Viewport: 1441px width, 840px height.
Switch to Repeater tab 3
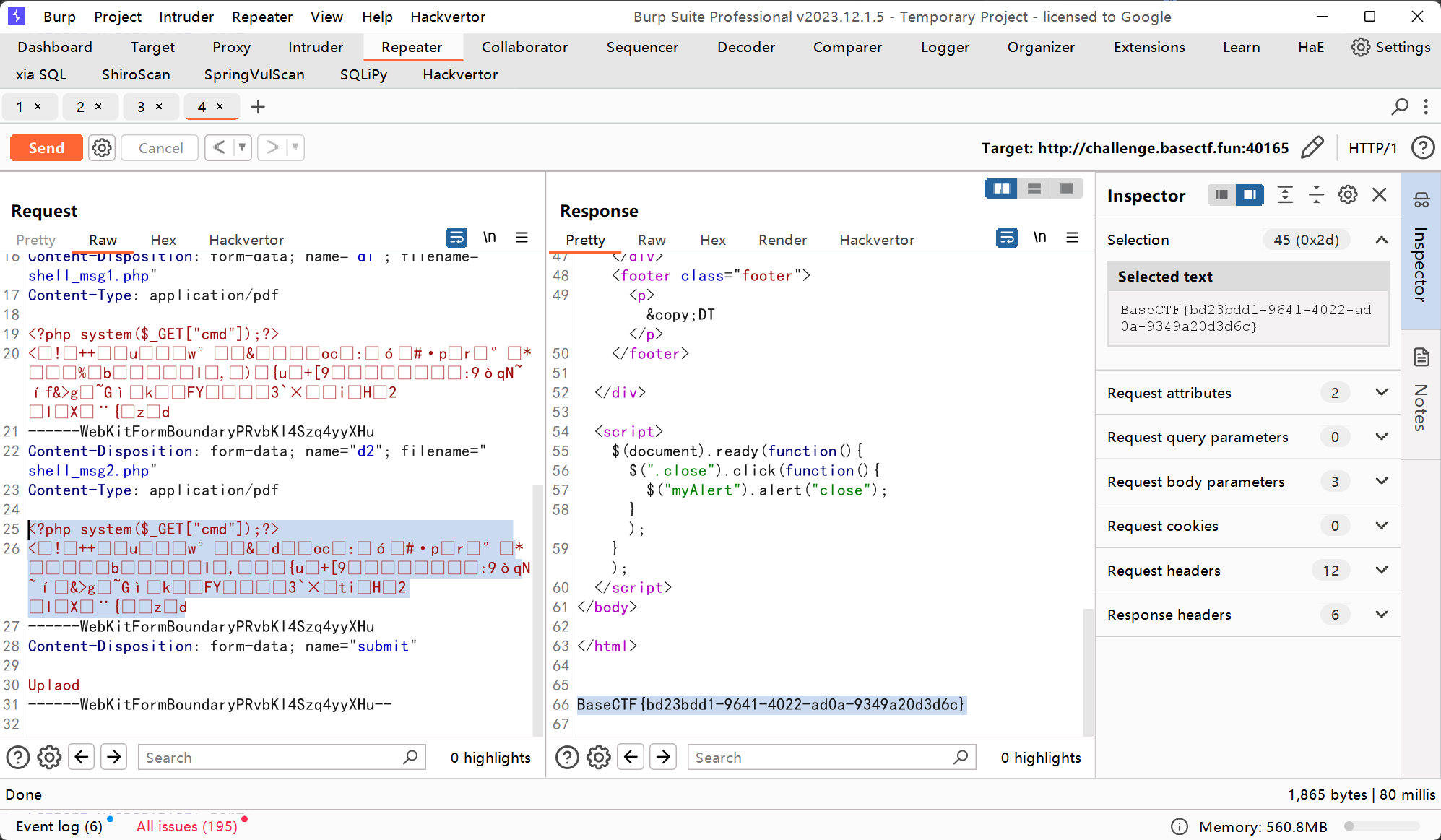point(141,107)
